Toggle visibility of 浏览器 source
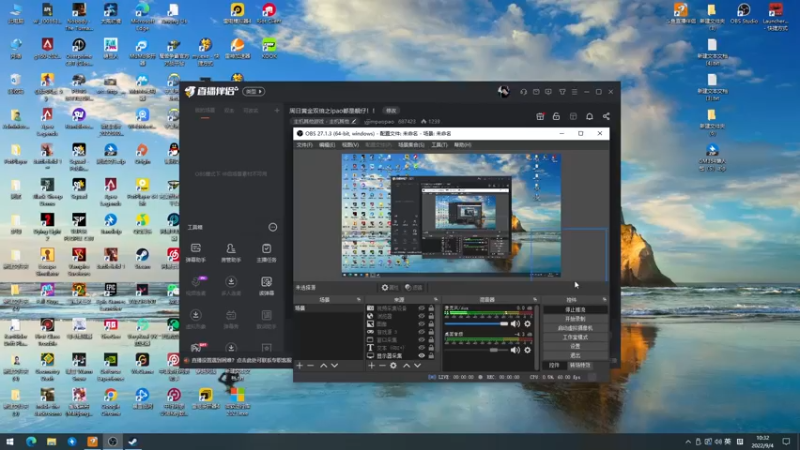 click(x=421, y=316)
